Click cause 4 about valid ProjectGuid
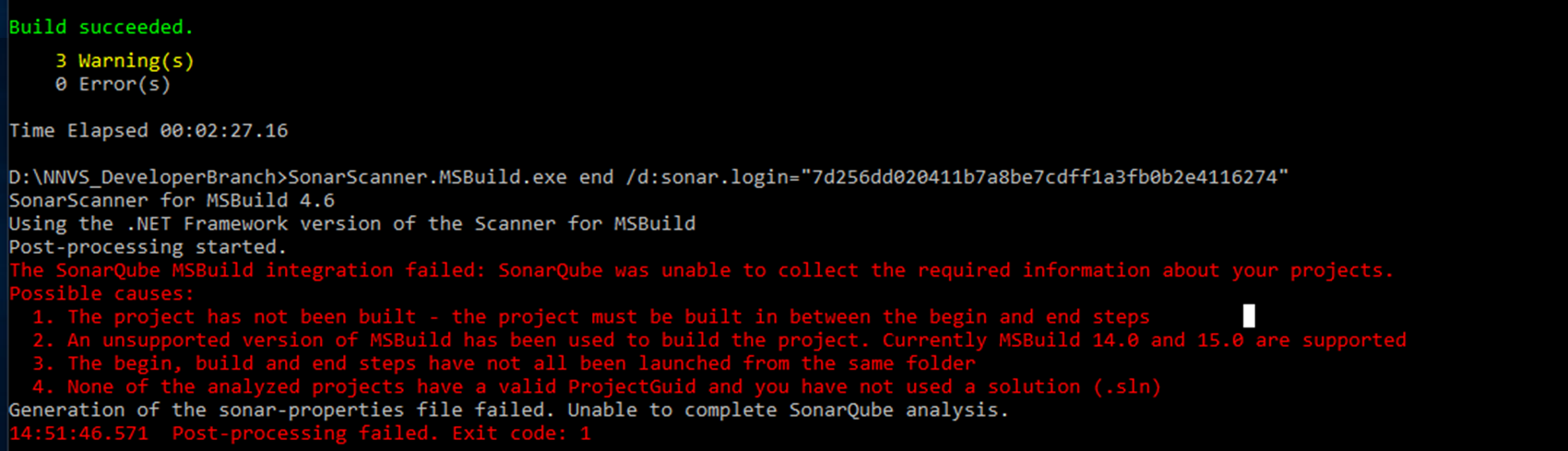 [597, 386]
